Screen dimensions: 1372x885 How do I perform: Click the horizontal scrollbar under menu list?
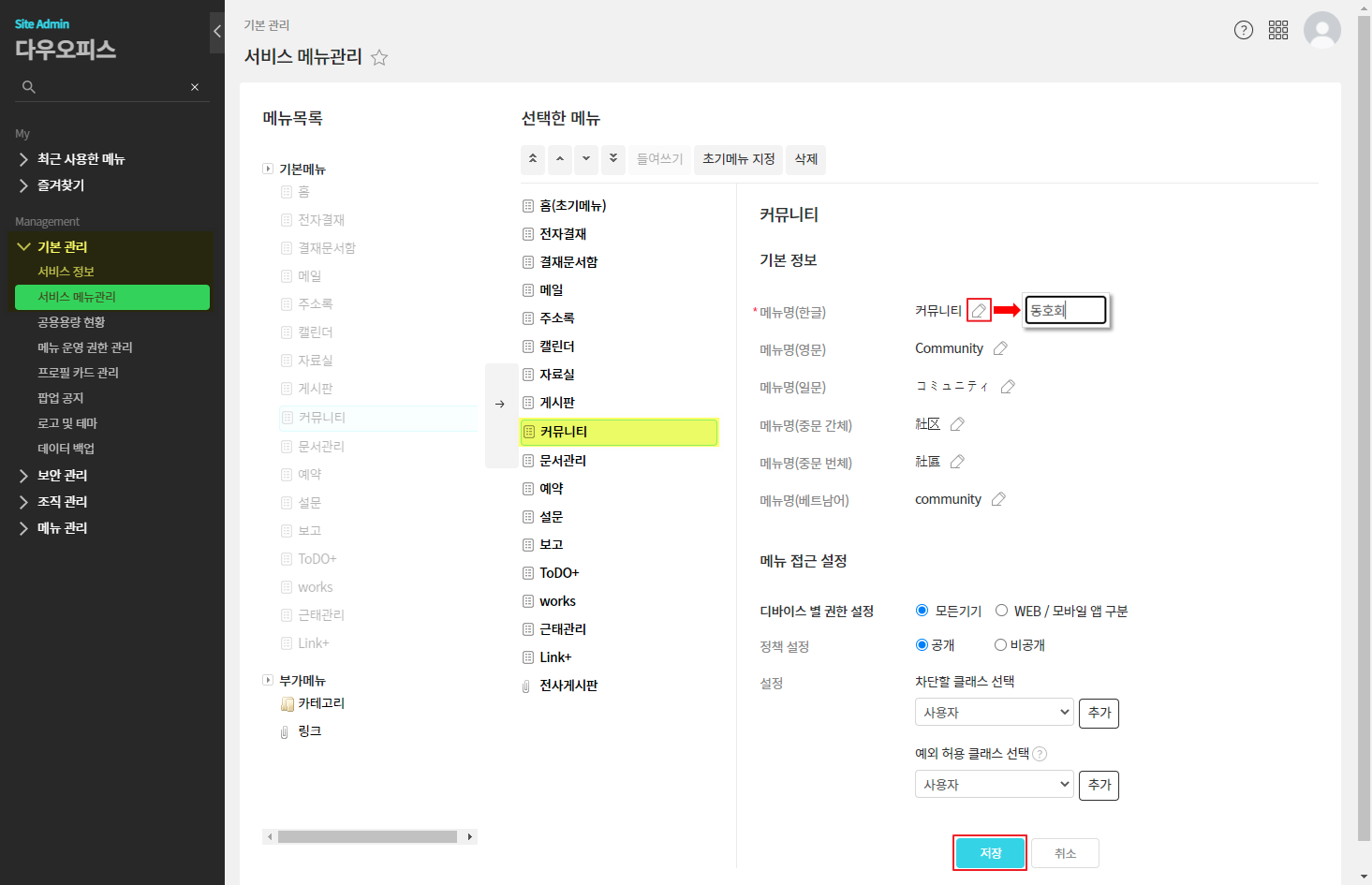(367, 836)
